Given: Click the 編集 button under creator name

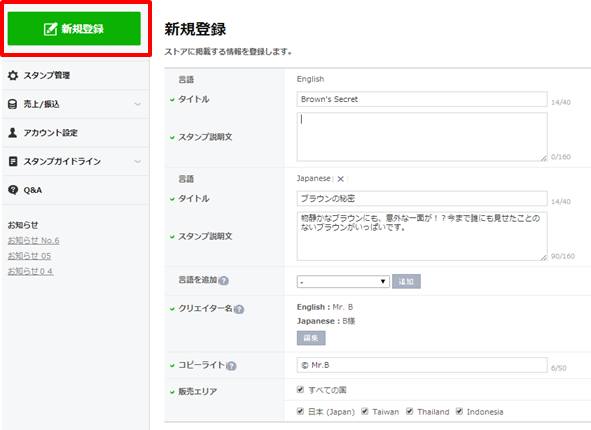Looking at the screenshot, I should [311, 338].
